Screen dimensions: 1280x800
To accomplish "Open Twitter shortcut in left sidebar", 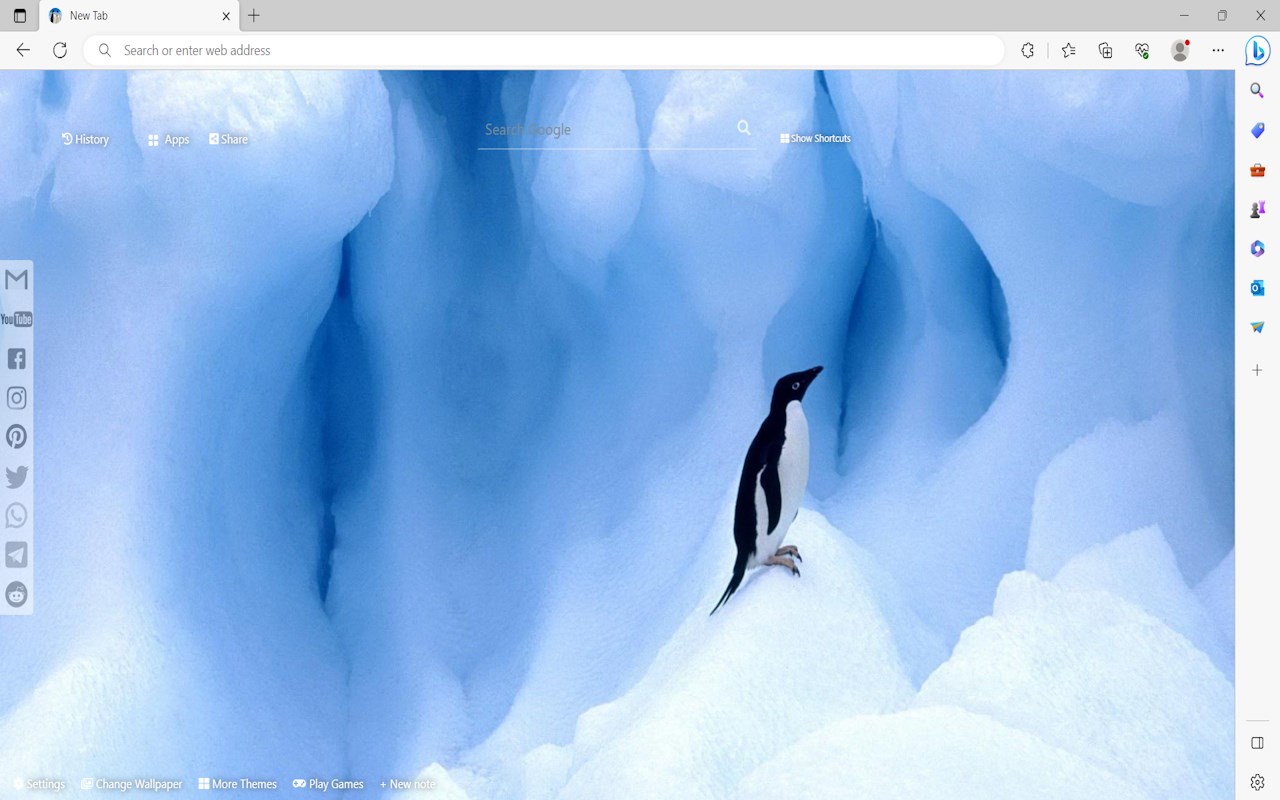I will coord(16,477).
